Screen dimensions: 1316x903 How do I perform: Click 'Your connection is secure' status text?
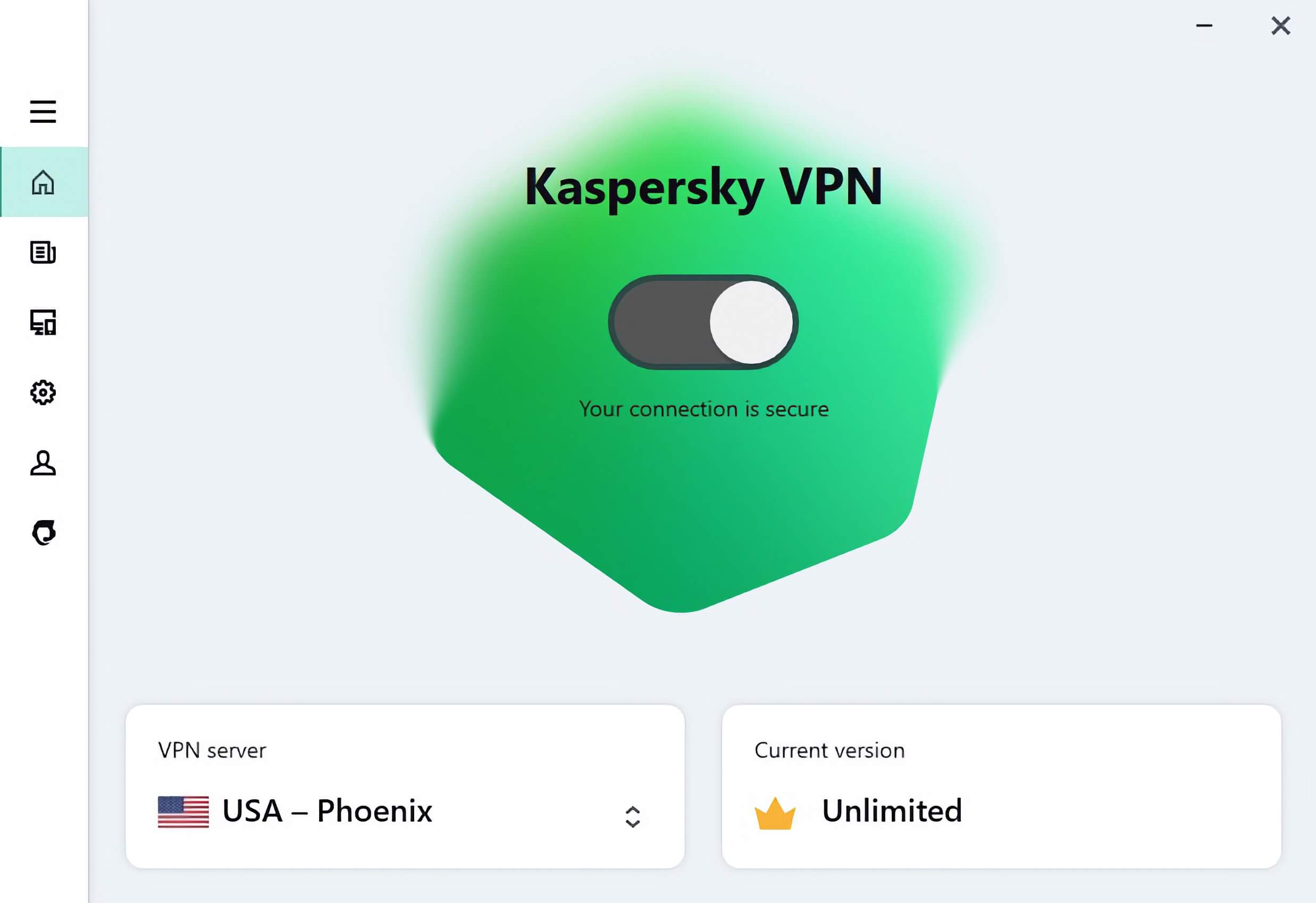(704, 409)
